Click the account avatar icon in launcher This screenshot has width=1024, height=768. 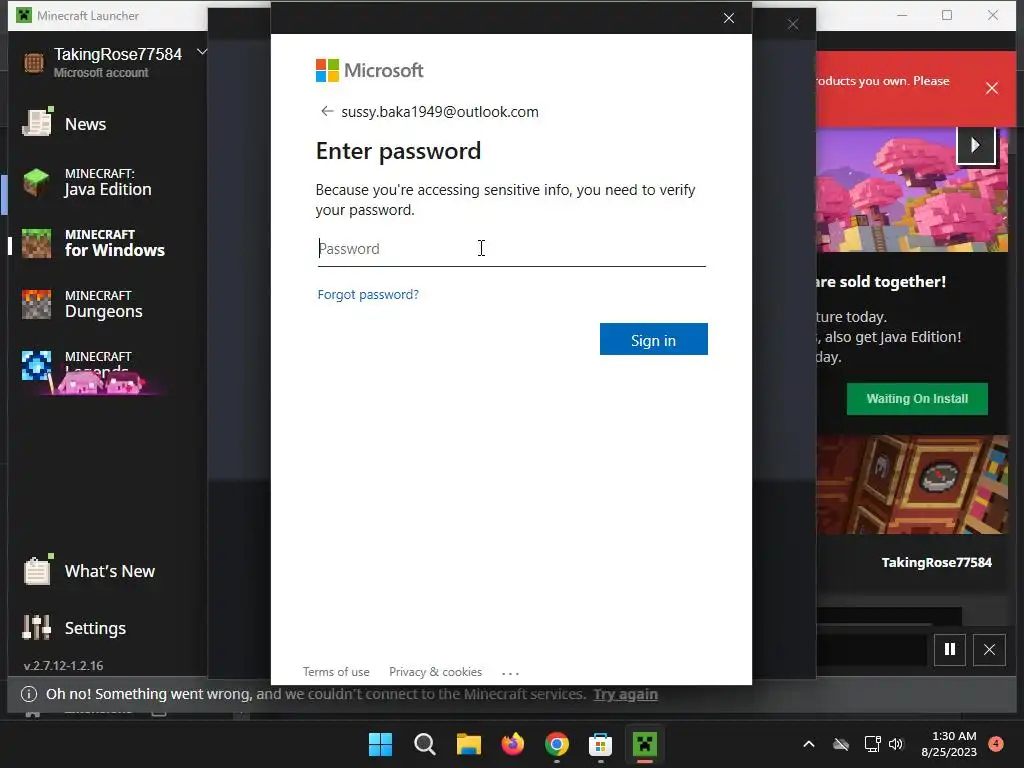click(x=34, y=63)
